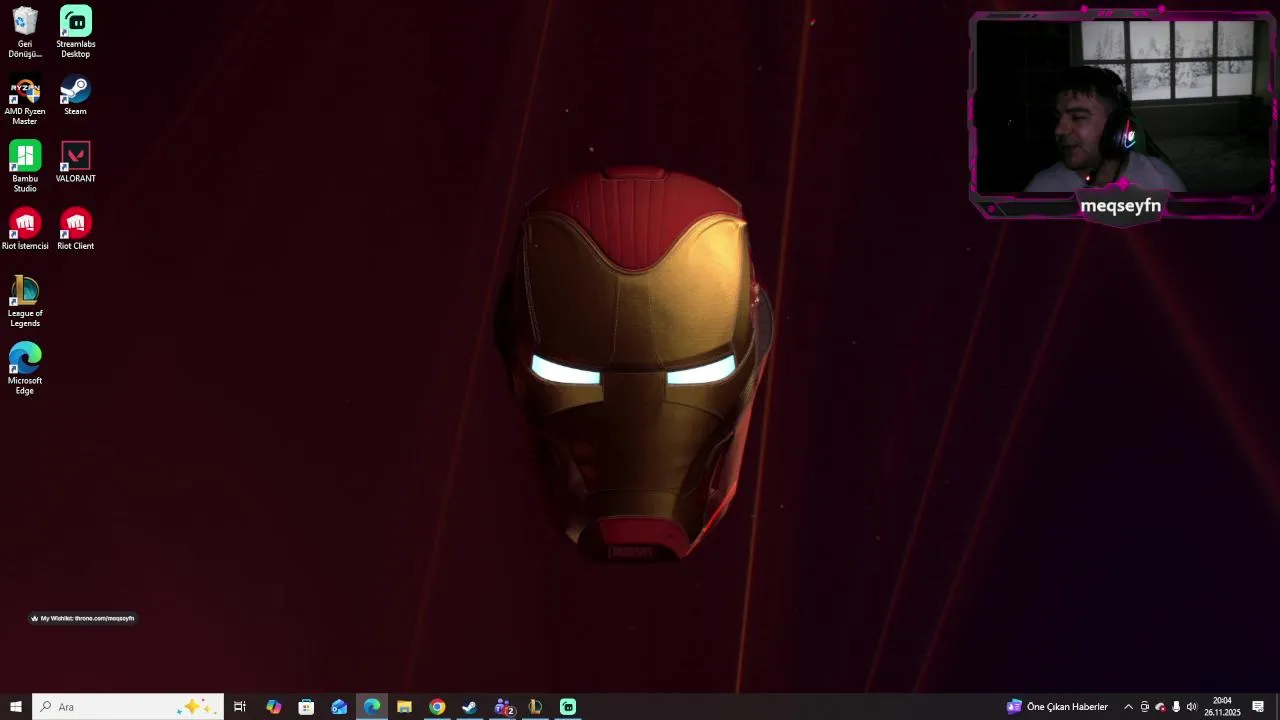Select the Bambu Studio desktop icon
This screenshot has width=1280, height=720.
pyautogui.click(x=25, y=166)
